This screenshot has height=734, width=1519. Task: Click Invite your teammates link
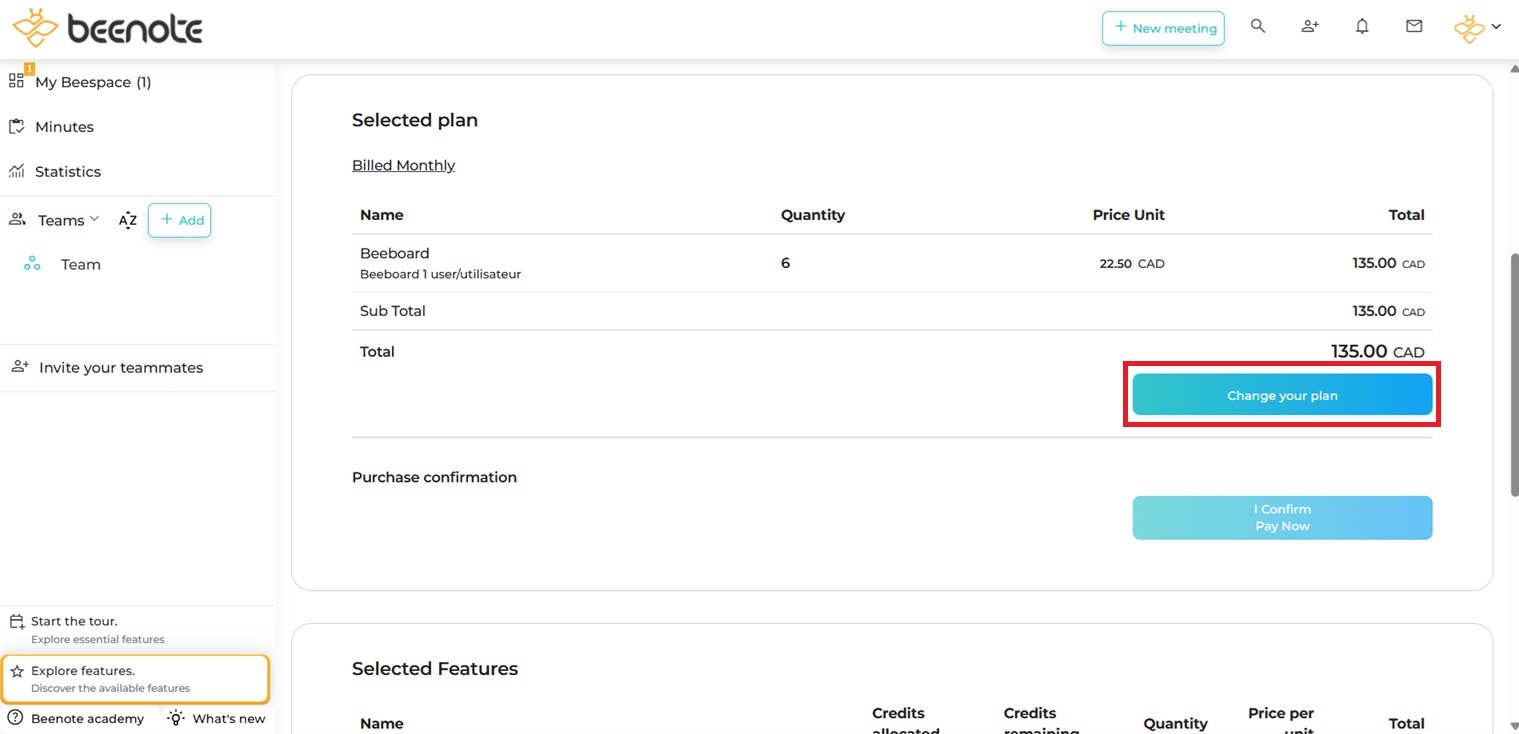tap(120, 368)
